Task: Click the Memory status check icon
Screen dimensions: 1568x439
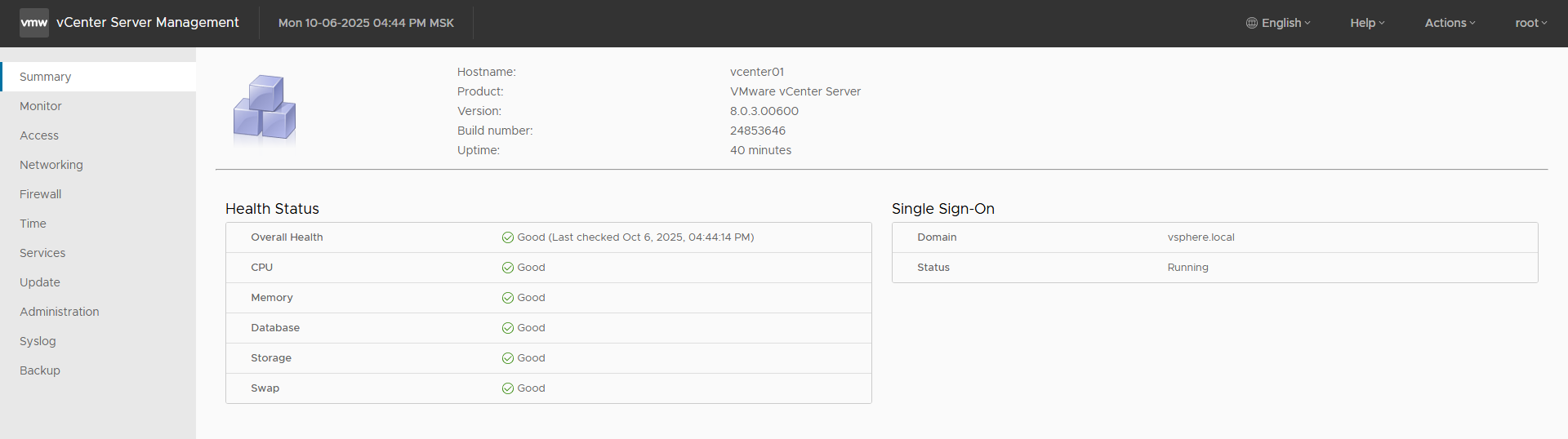Action: [508, 298]
